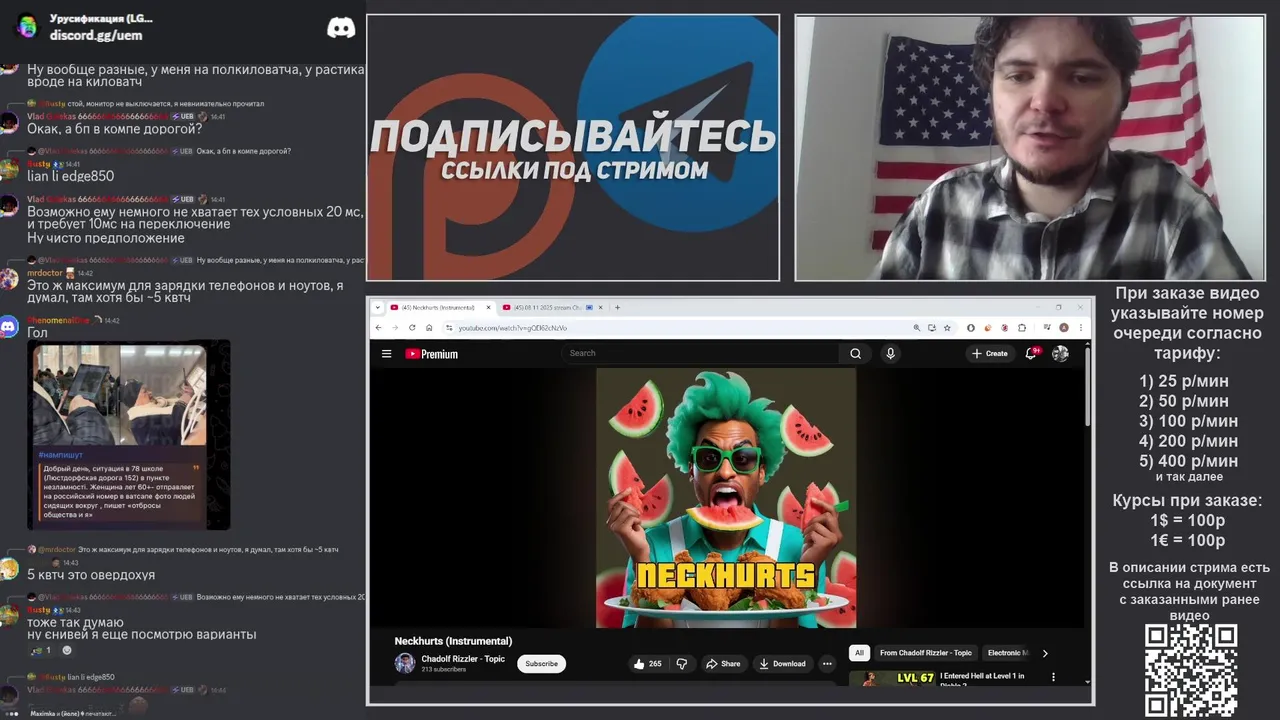The height and width of the screenshot is (720, 1280).
Task: Open the YouTube hamburger guide menu
Action: tap(386, 354)
